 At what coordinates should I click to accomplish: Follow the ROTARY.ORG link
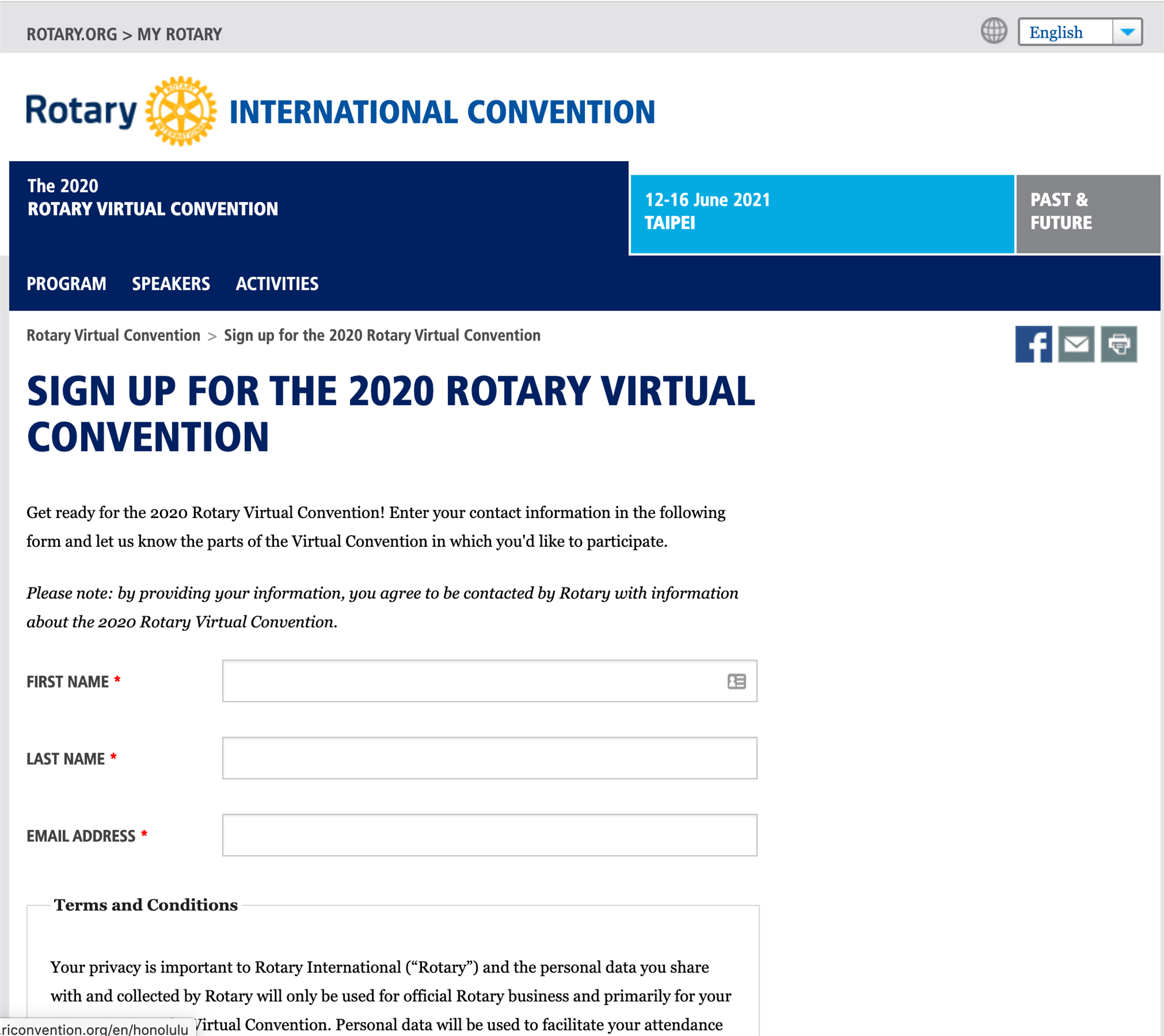[x=72, y=35]
